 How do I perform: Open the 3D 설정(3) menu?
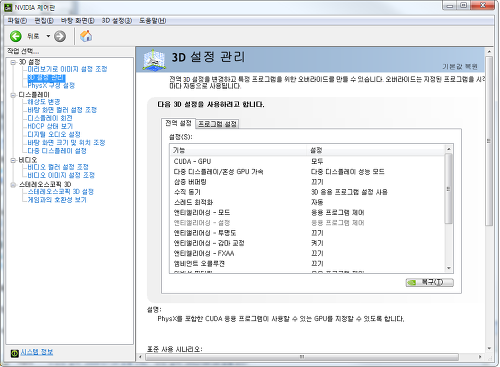pos(117,21)
